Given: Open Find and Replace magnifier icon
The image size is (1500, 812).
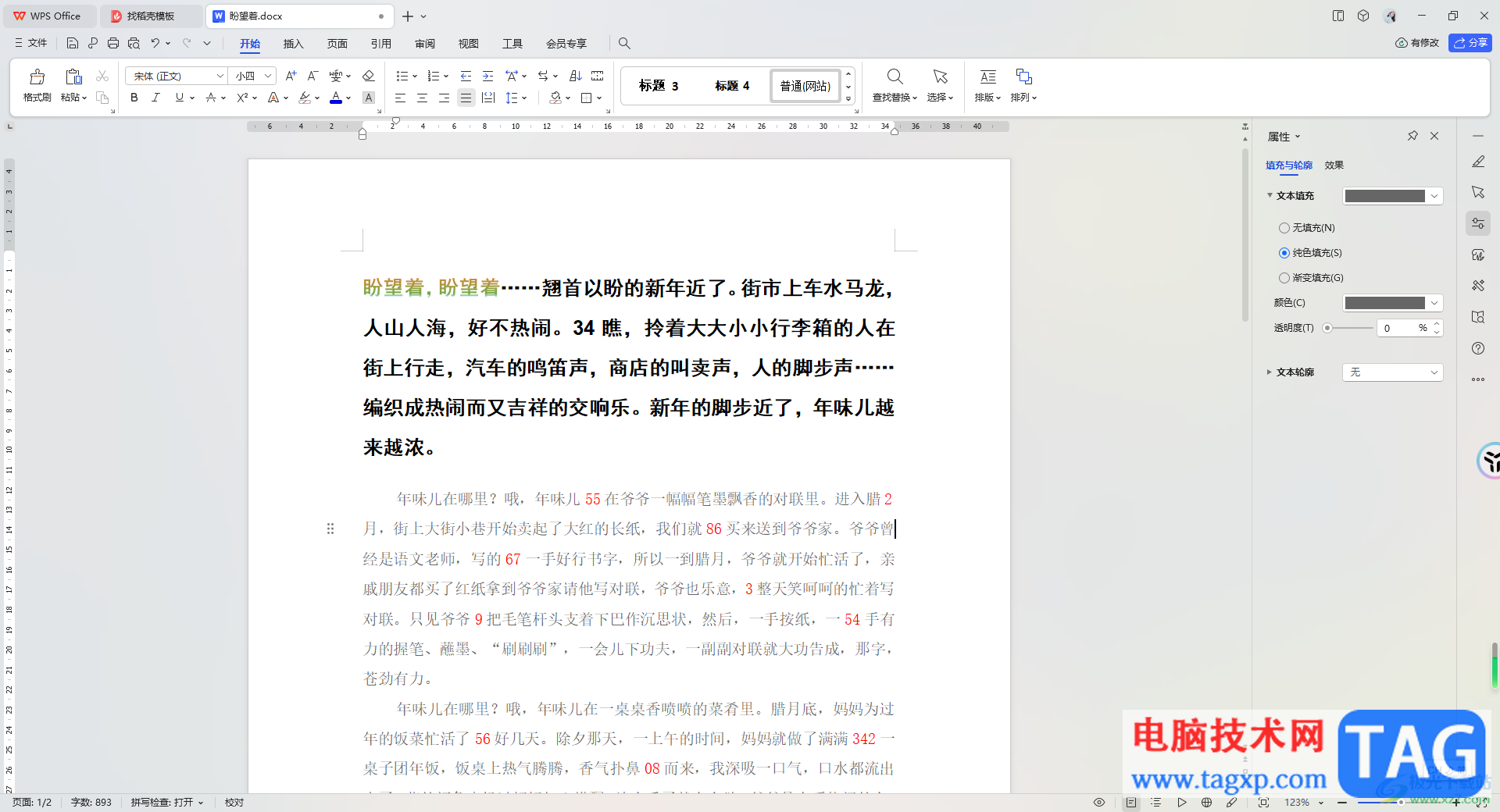Looking at the screenshot, I should click(x=895, y=77).
